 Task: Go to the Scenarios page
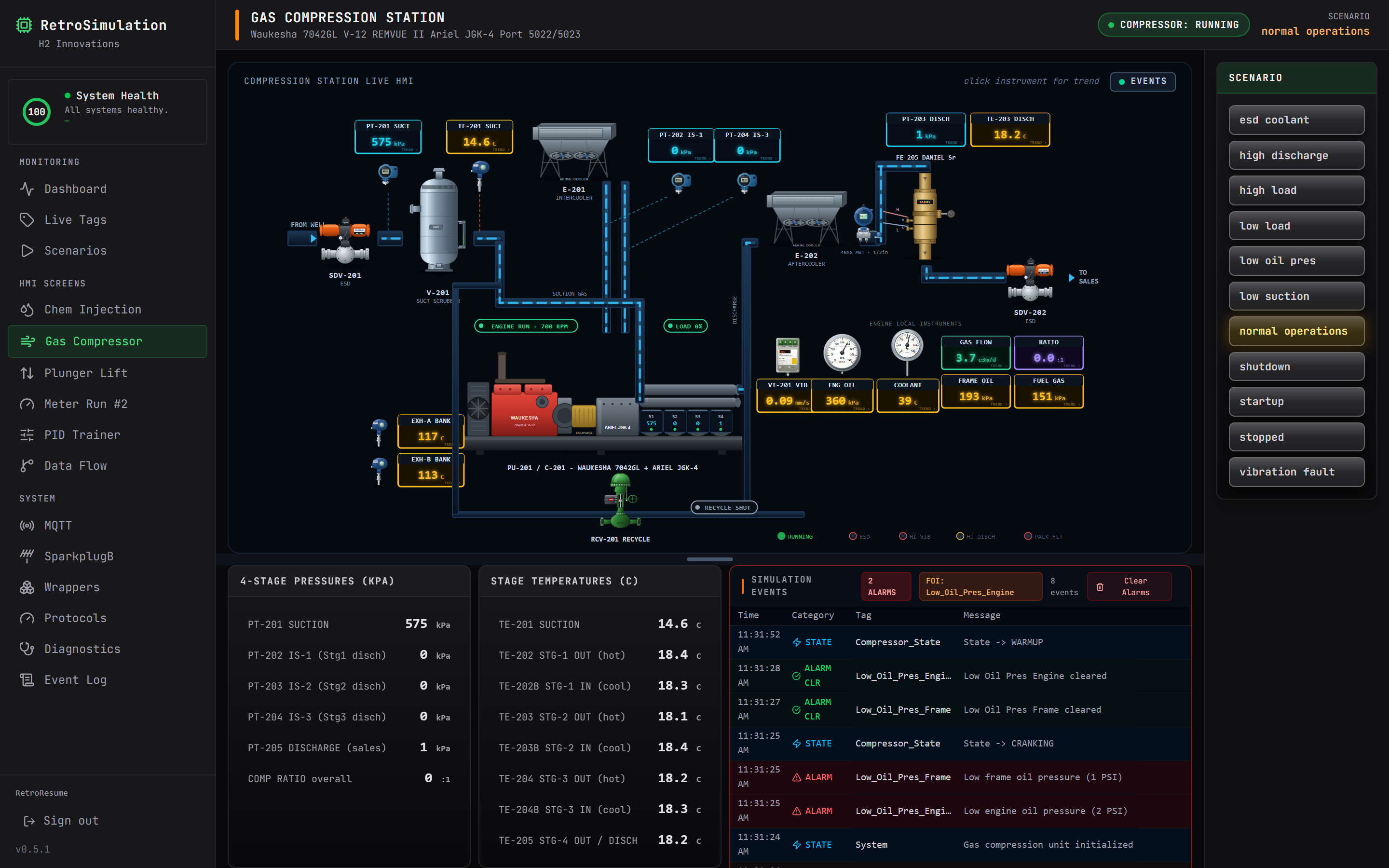coord(108,251)
